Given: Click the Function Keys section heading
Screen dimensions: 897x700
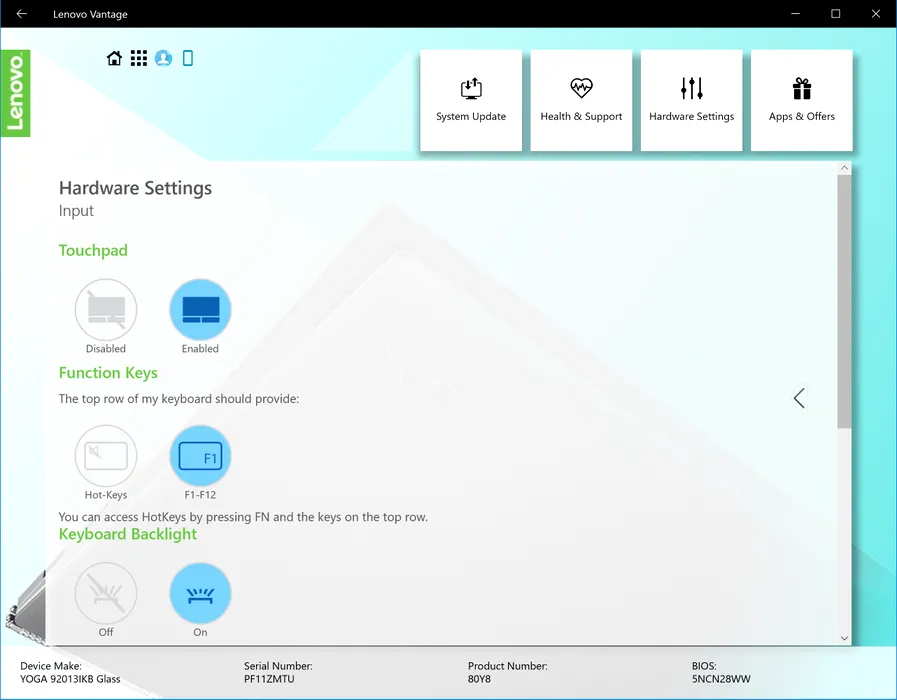Looking at the screenshot, I should (108, 373).
